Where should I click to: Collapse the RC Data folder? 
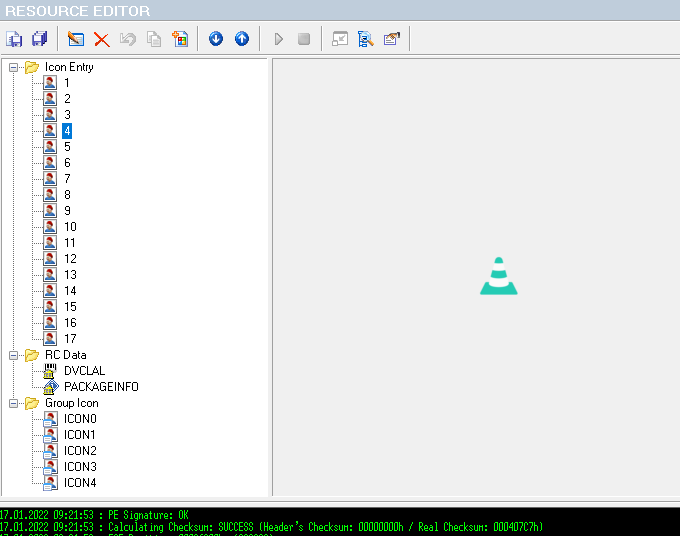click(13, 355)
